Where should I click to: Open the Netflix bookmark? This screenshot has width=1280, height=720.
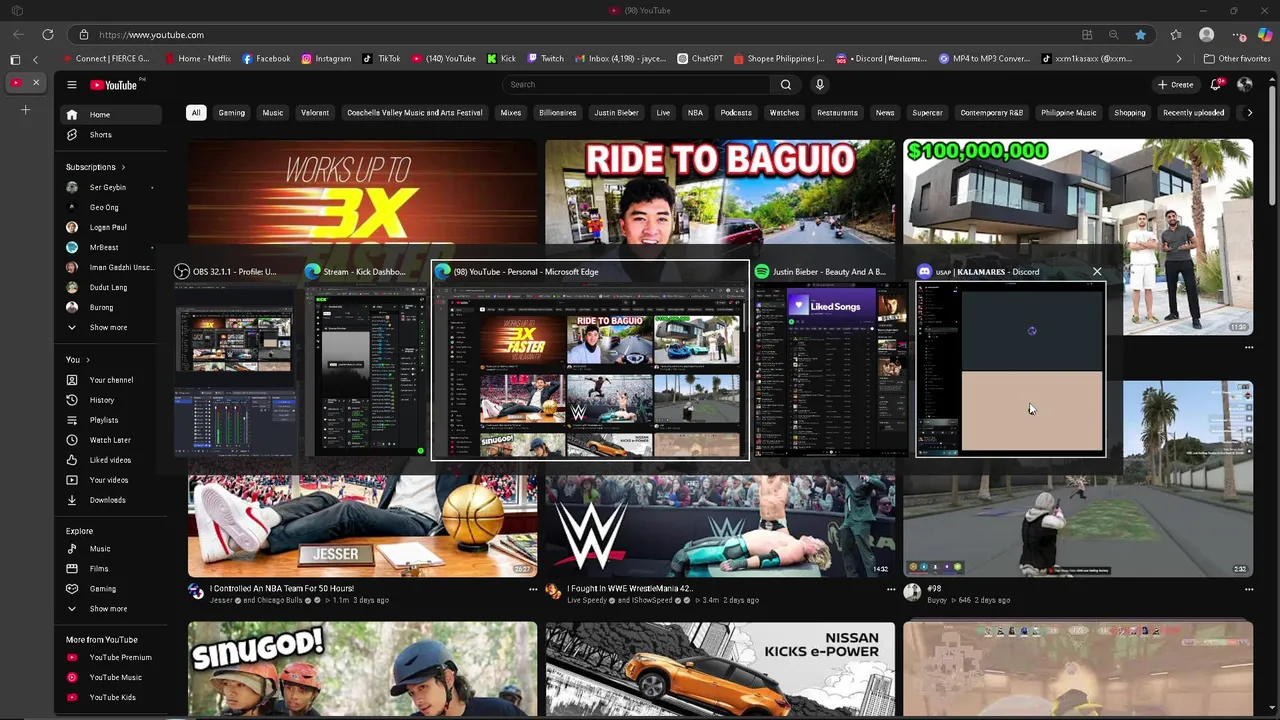(198, 59)
